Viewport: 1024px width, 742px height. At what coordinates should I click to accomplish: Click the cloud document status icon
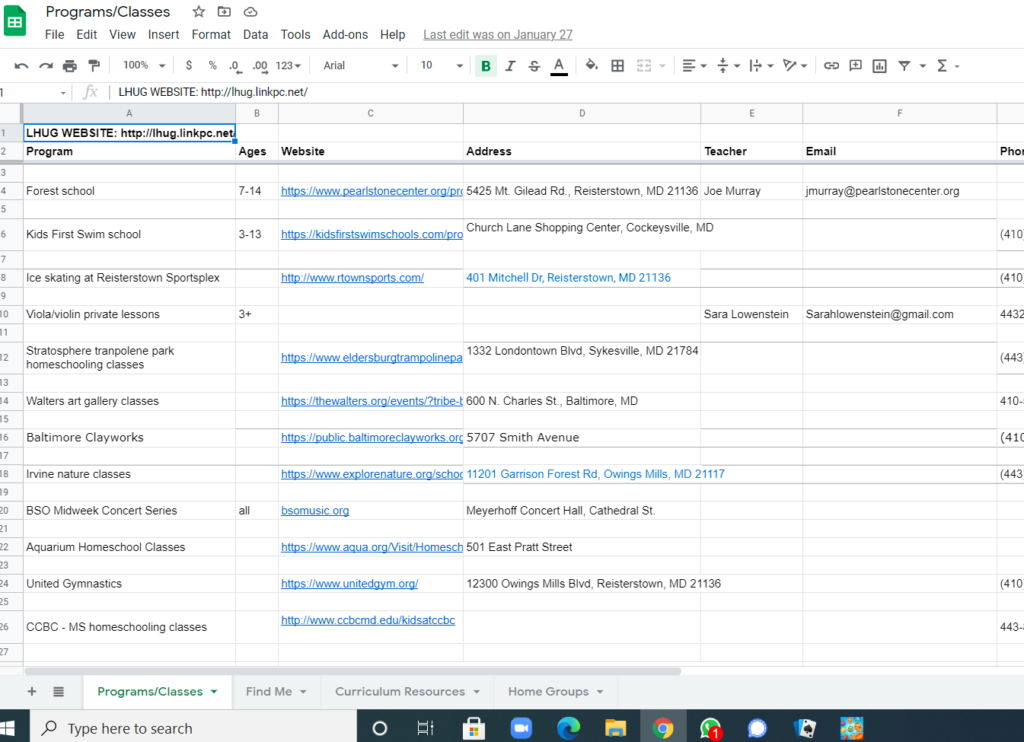point(250,12)
